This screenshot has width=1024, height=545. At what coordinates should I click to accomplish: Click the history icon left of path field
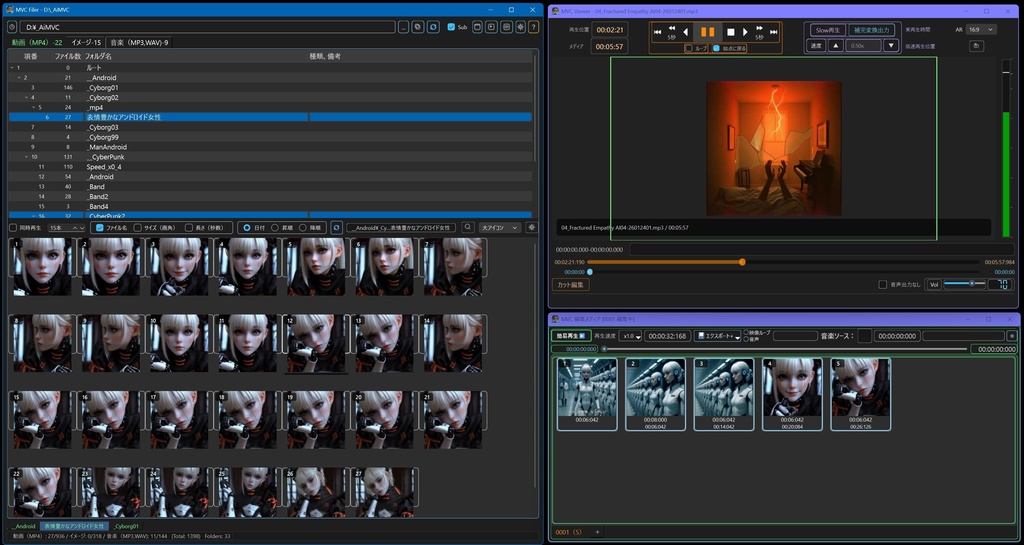12,27
